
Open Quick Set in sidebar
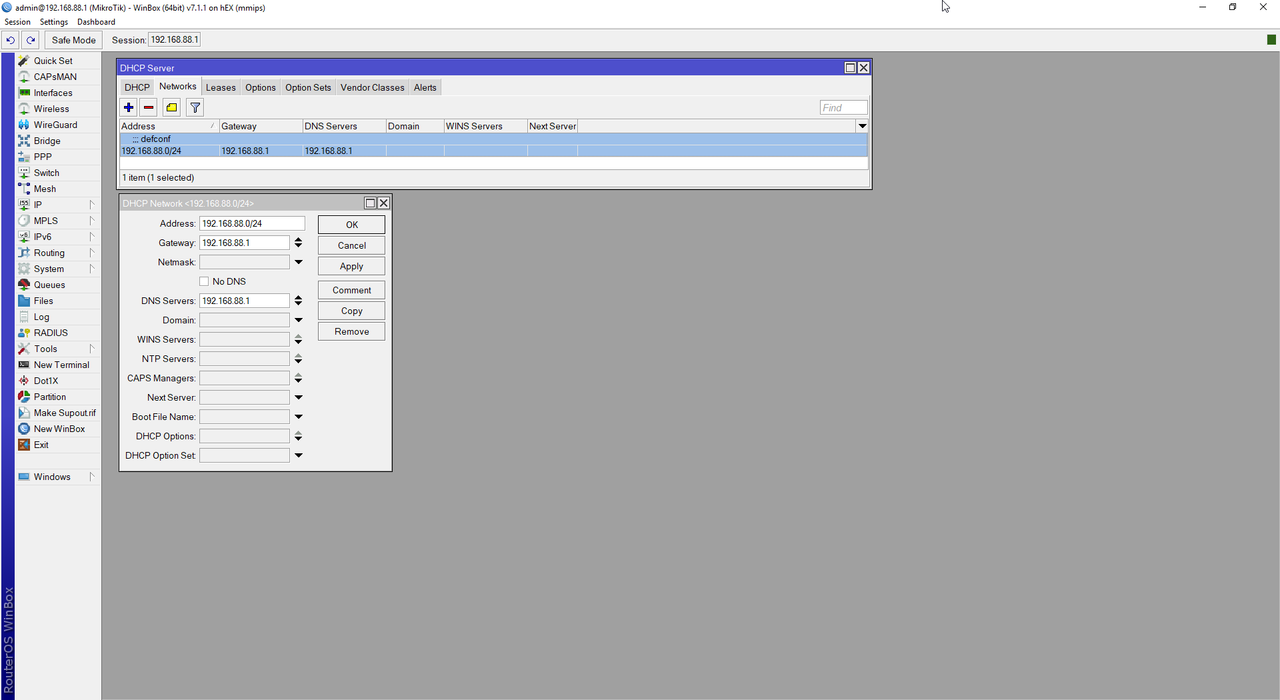52,61
